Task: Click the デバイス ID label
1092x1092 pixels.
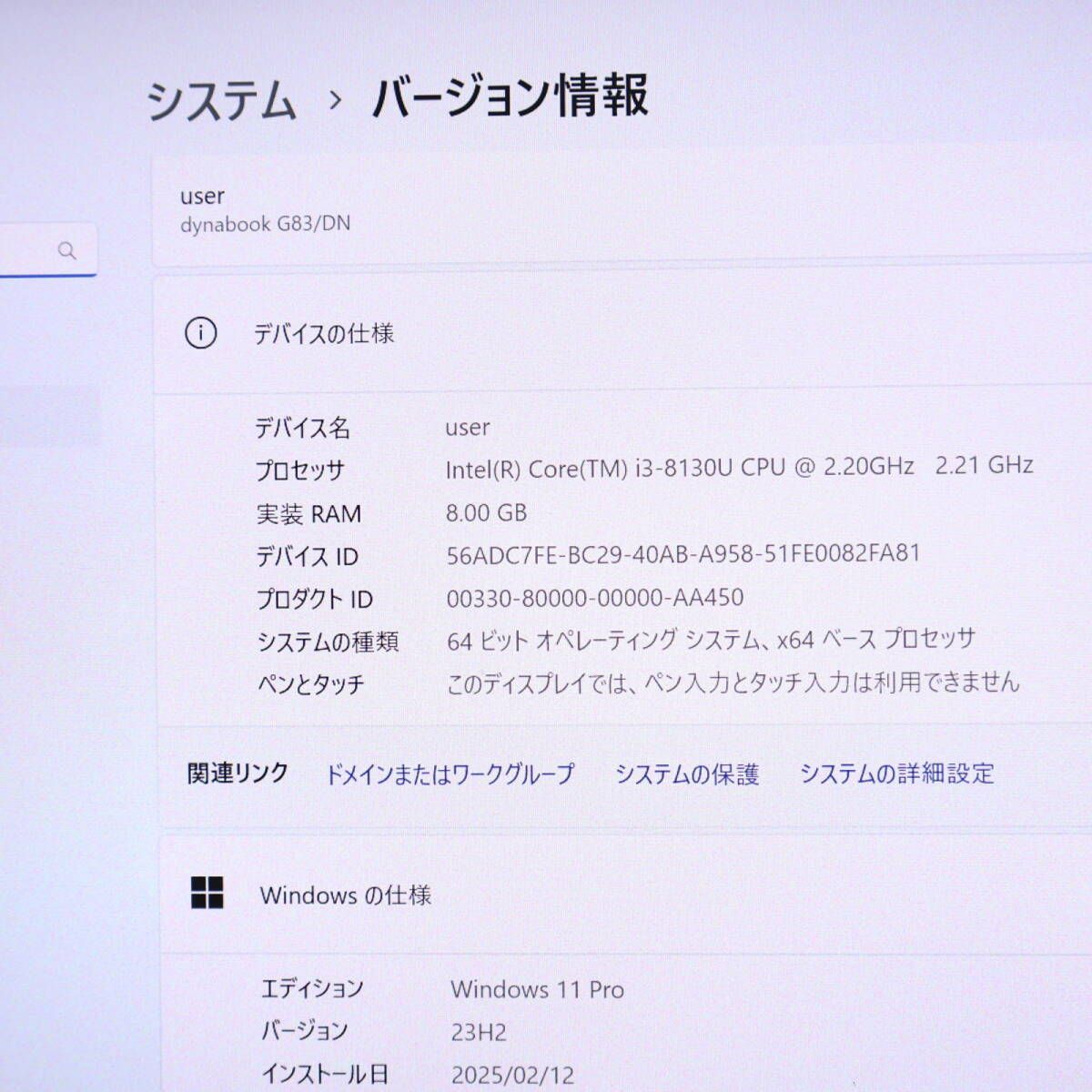Action: click(307, 556)
